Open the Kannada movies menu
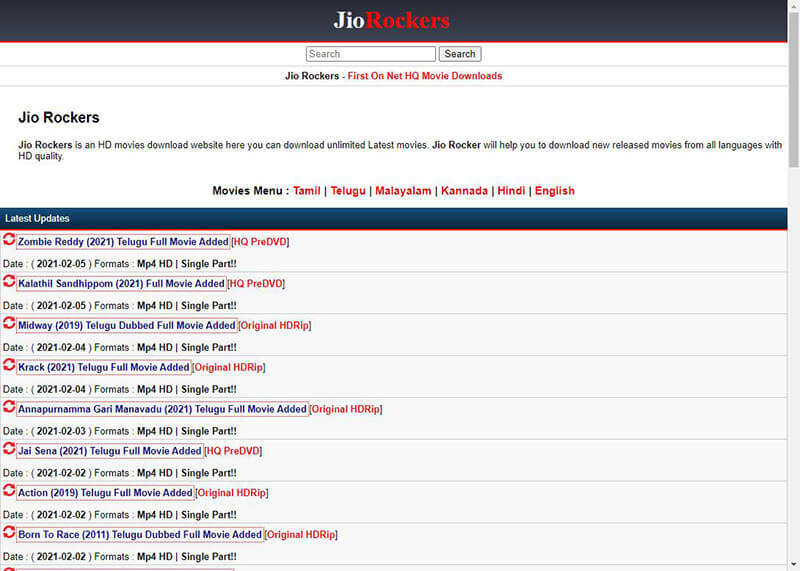800x571 pixels. (464, 191)
